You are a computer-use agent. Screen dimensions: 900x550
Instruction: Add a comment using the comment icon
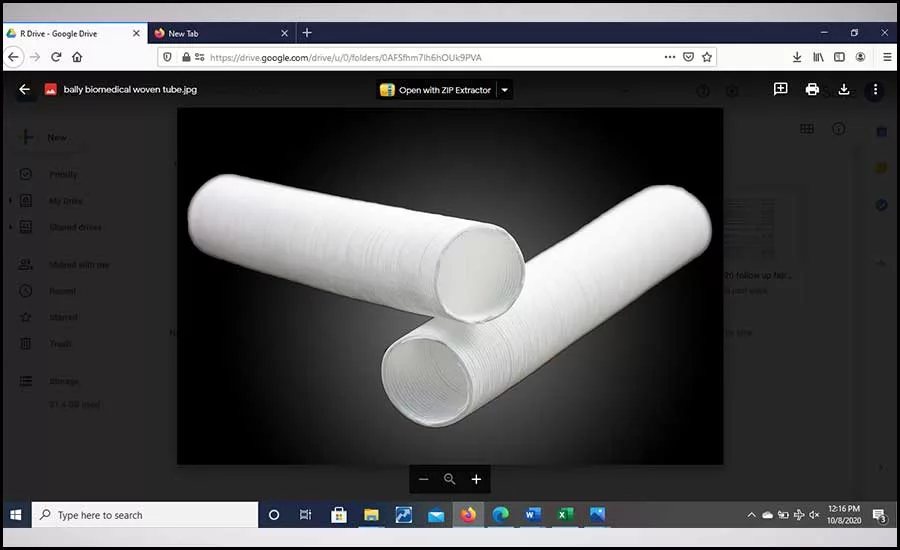click(x=780, y=89)
